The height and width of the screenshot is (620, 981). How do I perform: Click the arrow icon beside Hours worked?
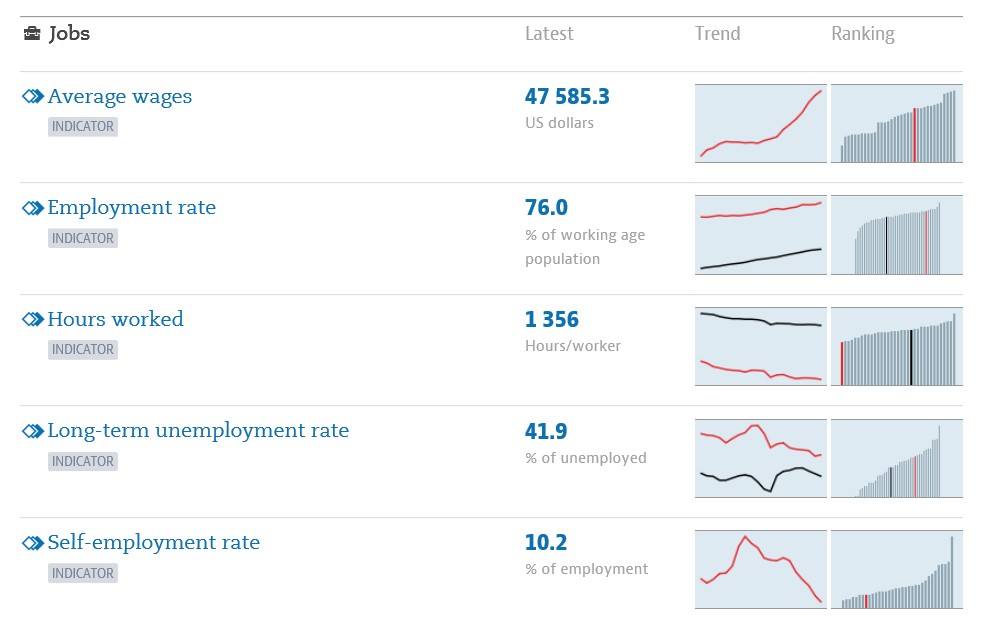click(x=33, y=320)
